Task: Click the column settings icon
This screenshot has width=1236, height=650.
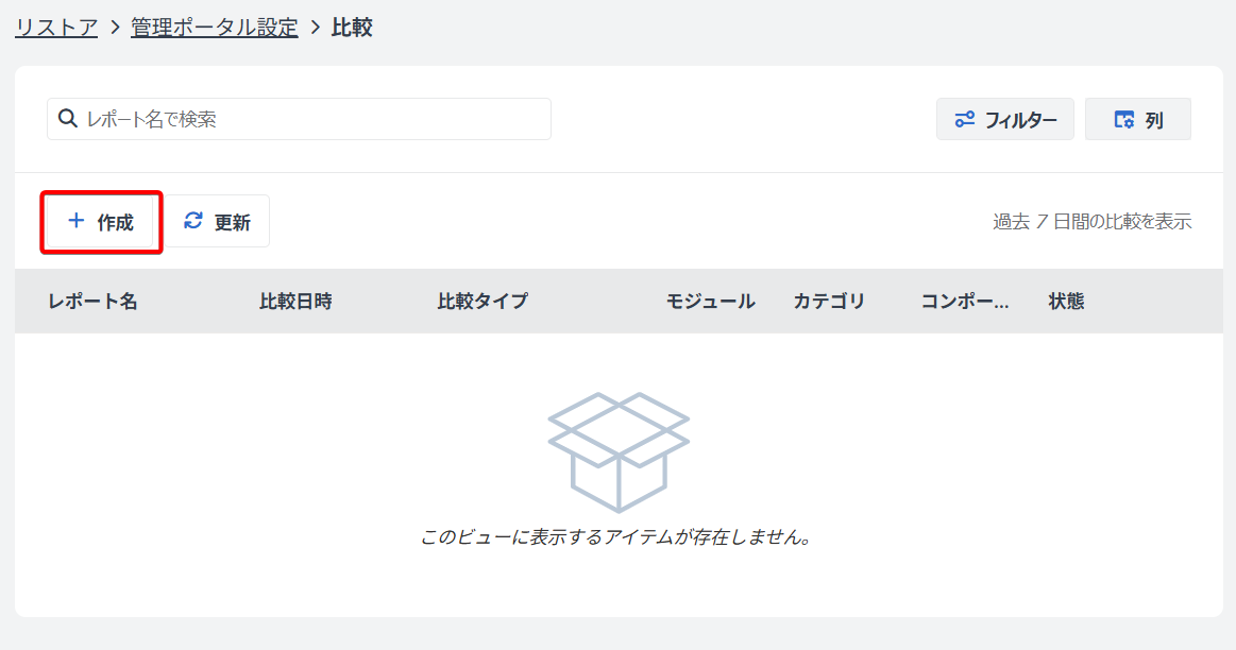Action: coord(1124,120)
